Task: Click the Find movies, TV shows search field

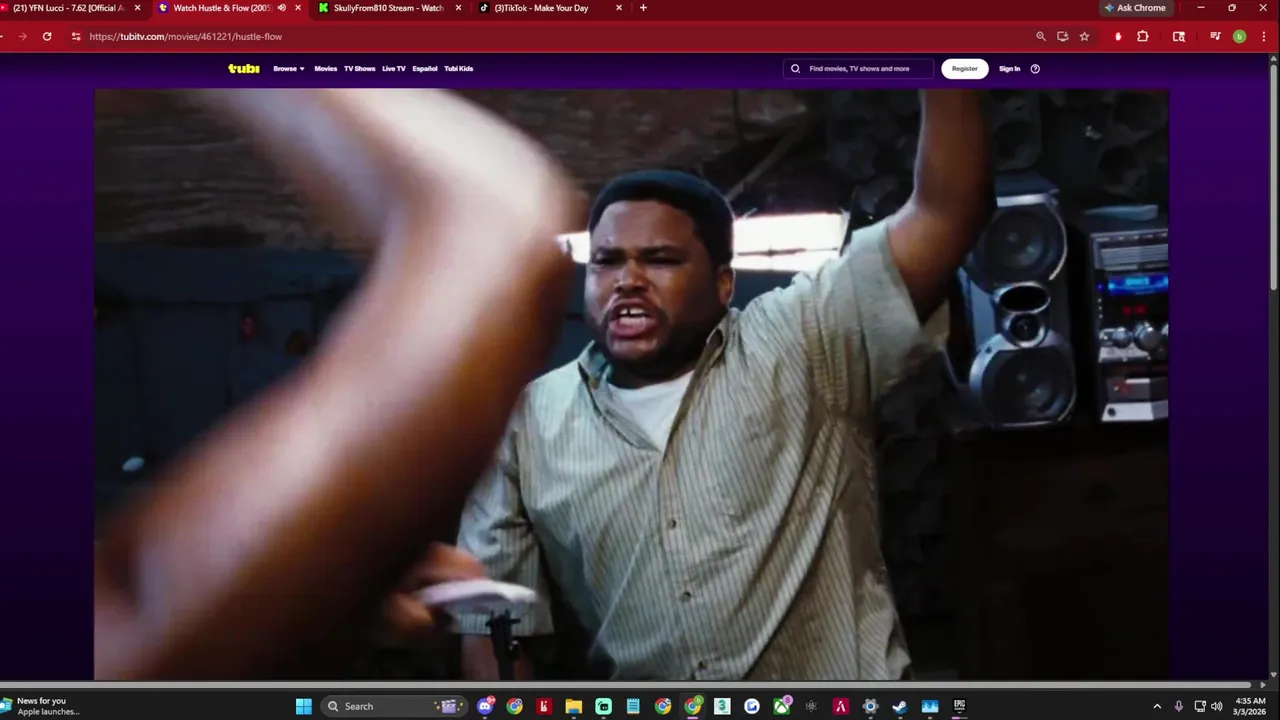Action: click(x=858, y=69)
